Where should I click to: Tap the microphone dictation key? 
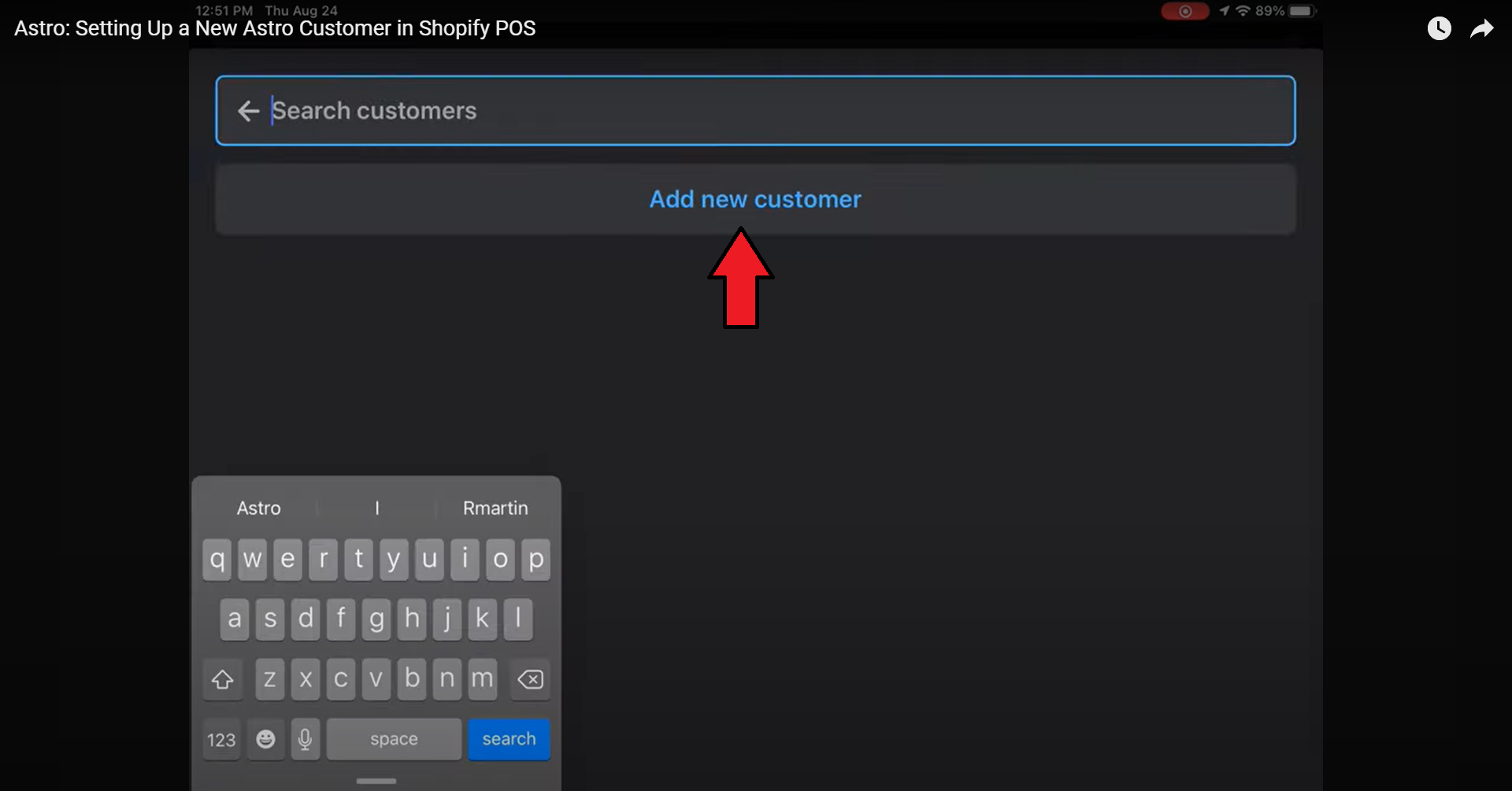tap(305, 739)
